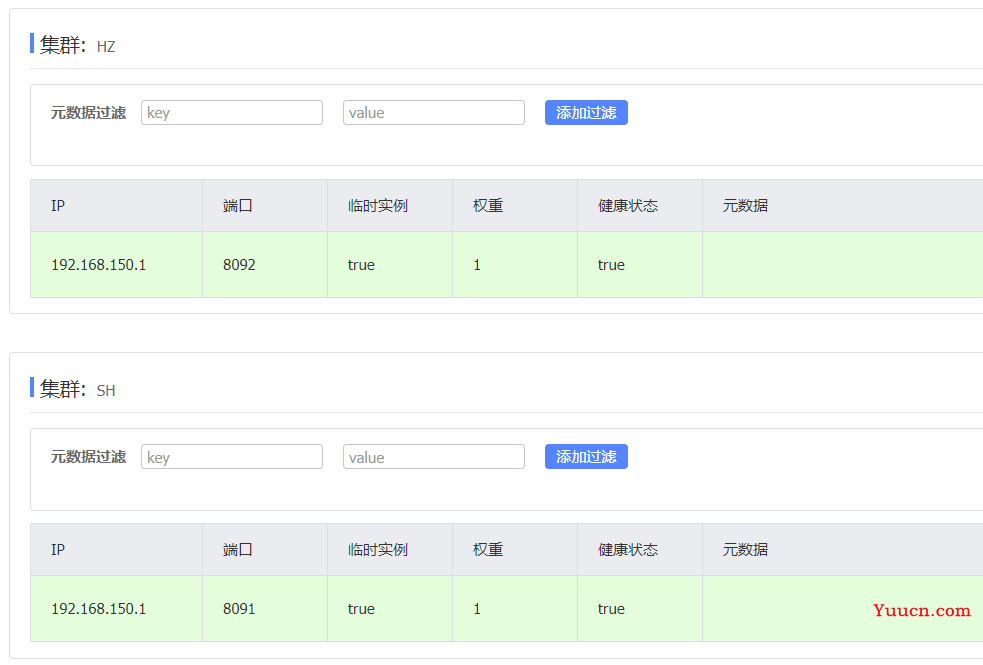Click port value 8092
The height and width of the screenshot is (665, 983).
pyautogui.click(x=239, y=265)
